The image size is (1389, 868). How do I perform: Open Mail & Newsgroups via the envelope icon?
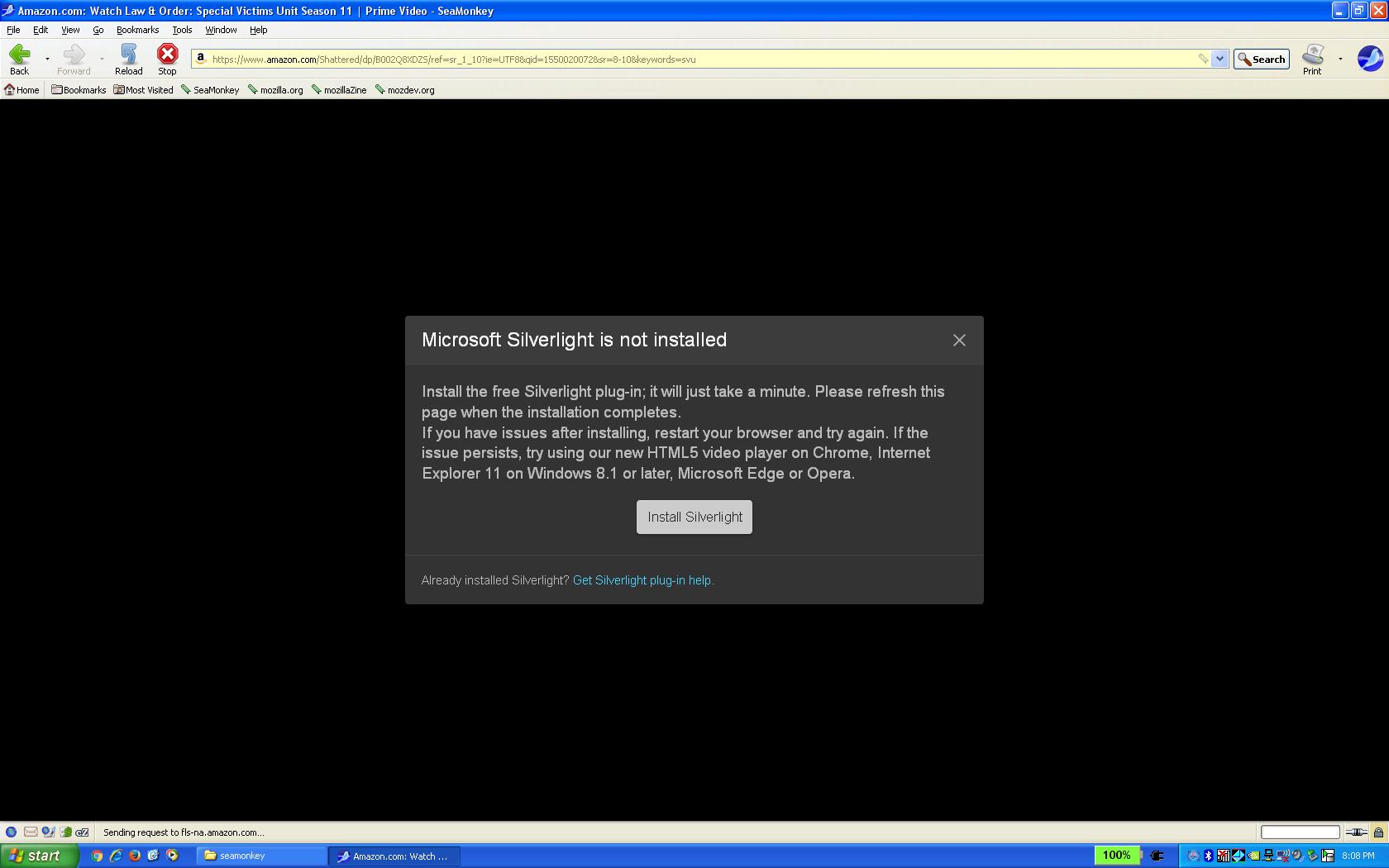(30, 832)
